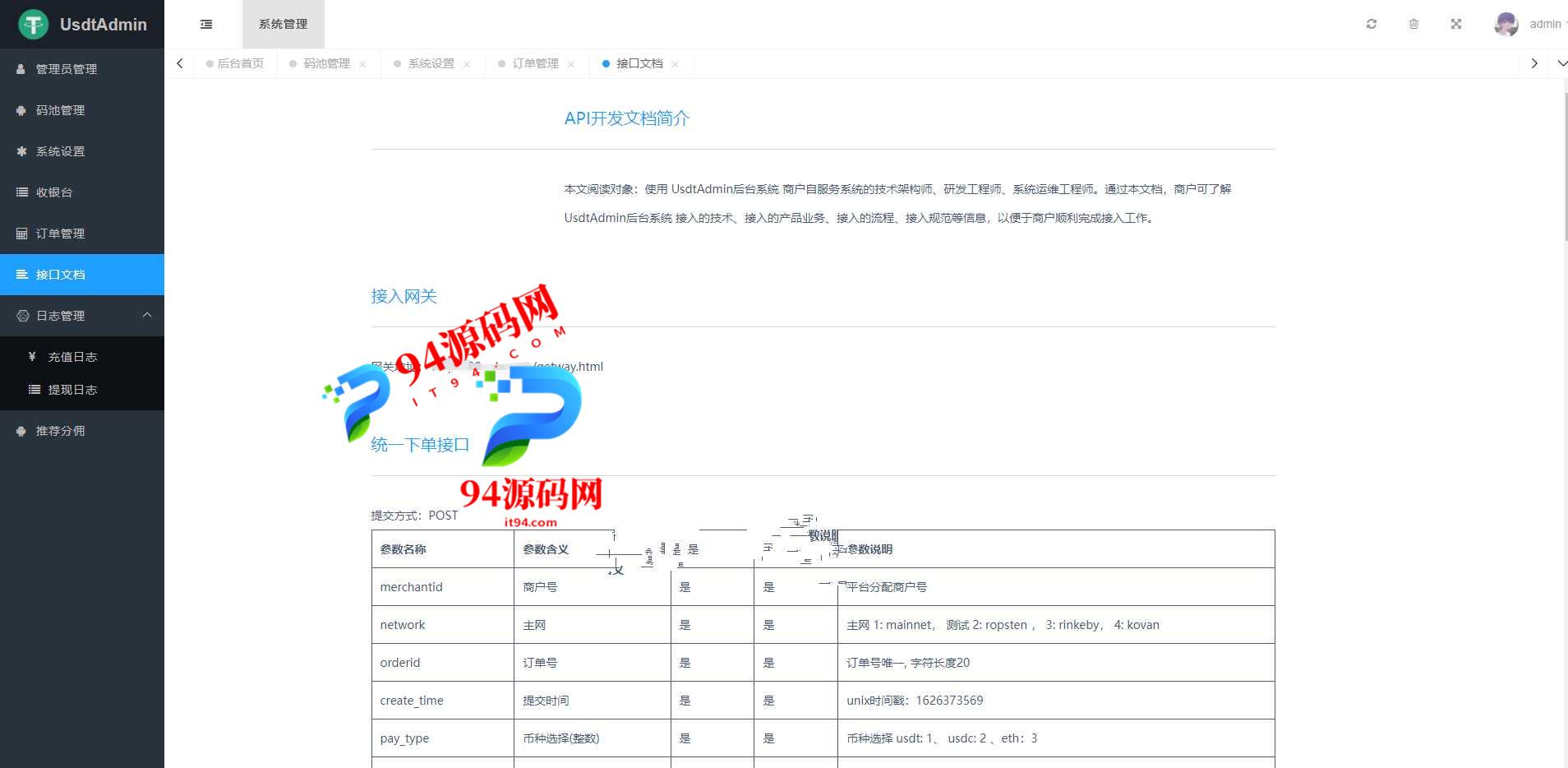Screen dimensions: 1568x768
Task: Click the admin username label
Action: pyautogui.click(x=1545, y=24)
